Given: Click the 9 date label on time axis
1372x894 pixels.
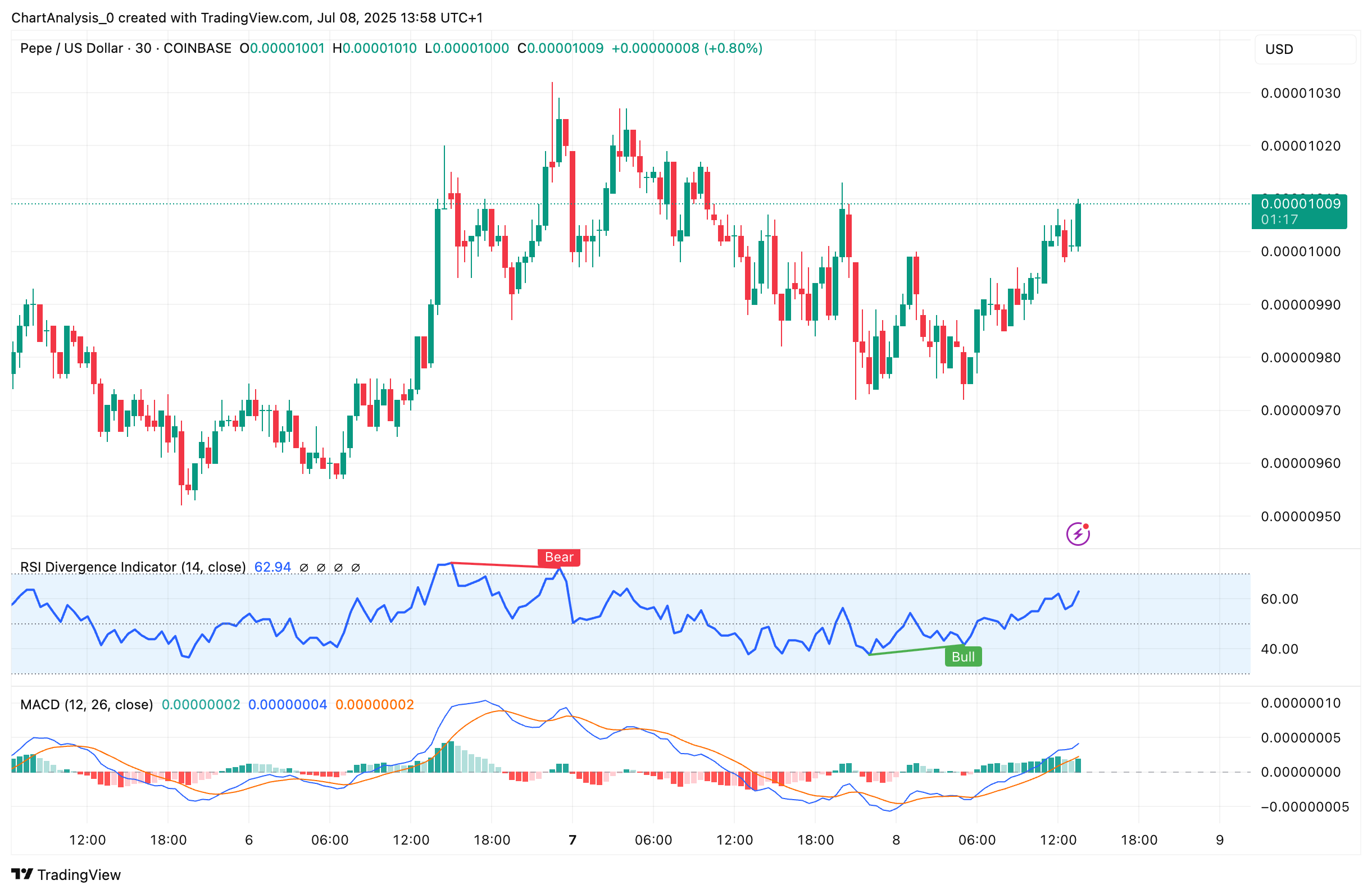Looking at the screenshot, I should (1219, 840).
